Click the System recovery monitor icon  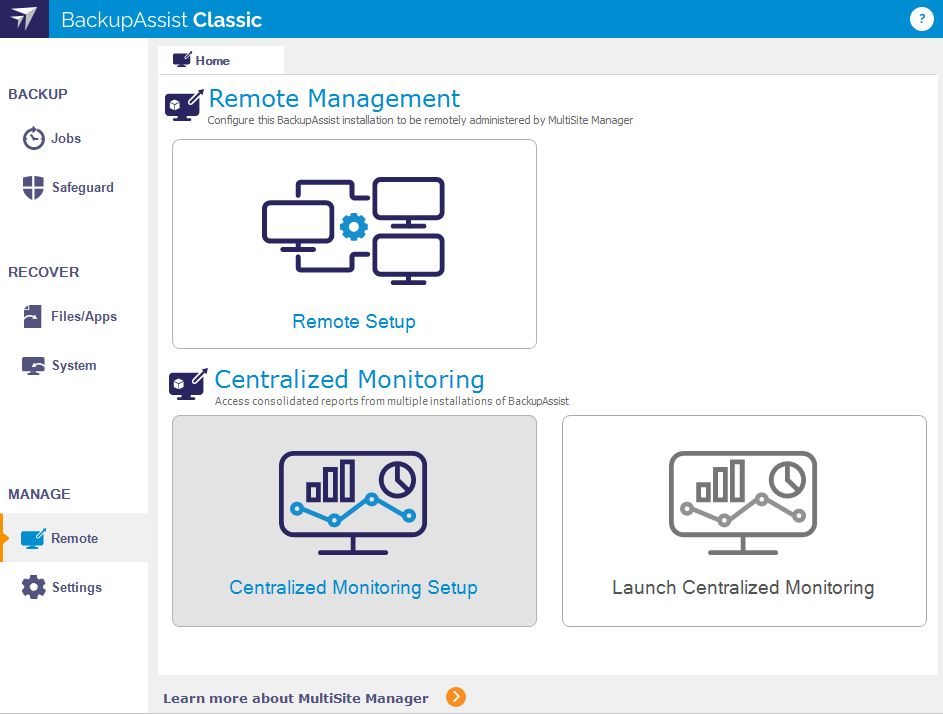point(34,365)
